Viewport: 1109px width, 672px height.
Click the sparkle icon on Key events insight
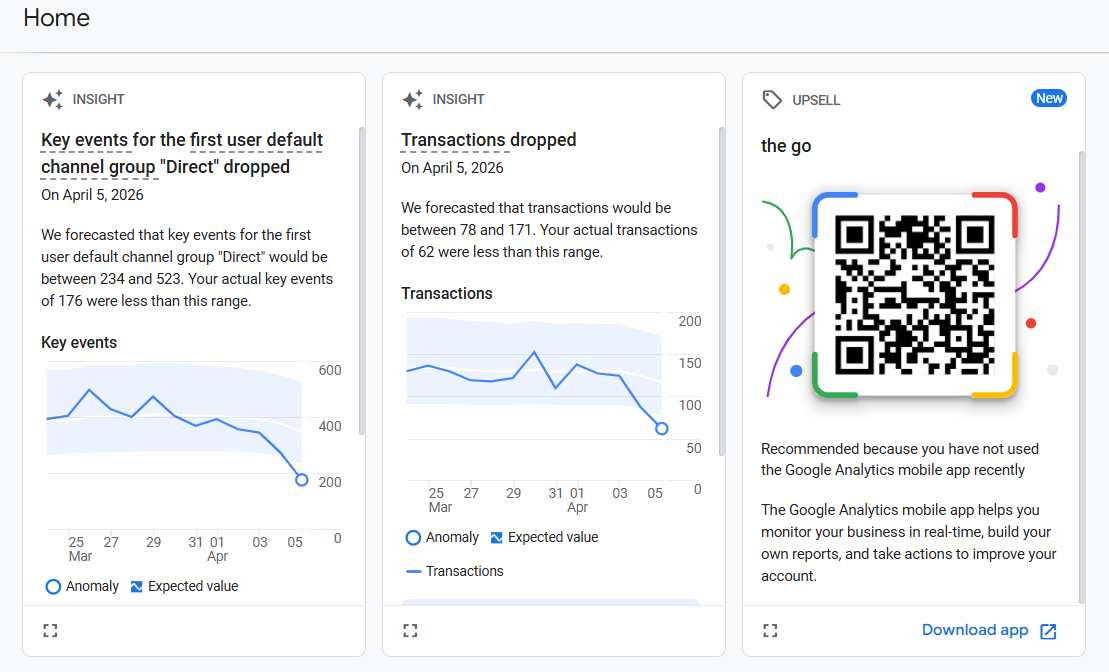click(52, 100)
